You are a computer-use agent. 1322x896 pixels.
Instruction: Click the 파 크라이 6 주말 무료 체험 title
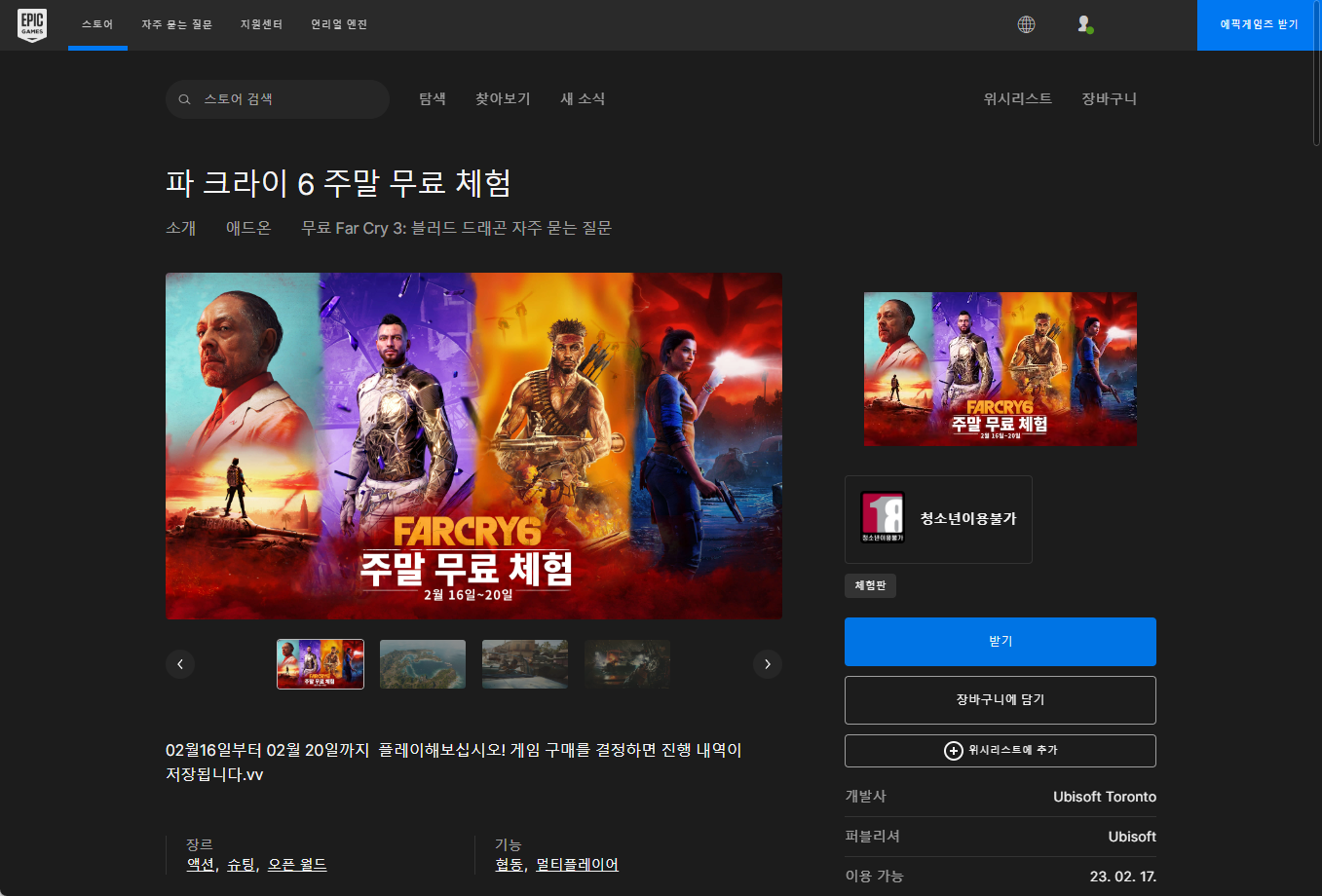pyautogui.click(x=338, y=182)
